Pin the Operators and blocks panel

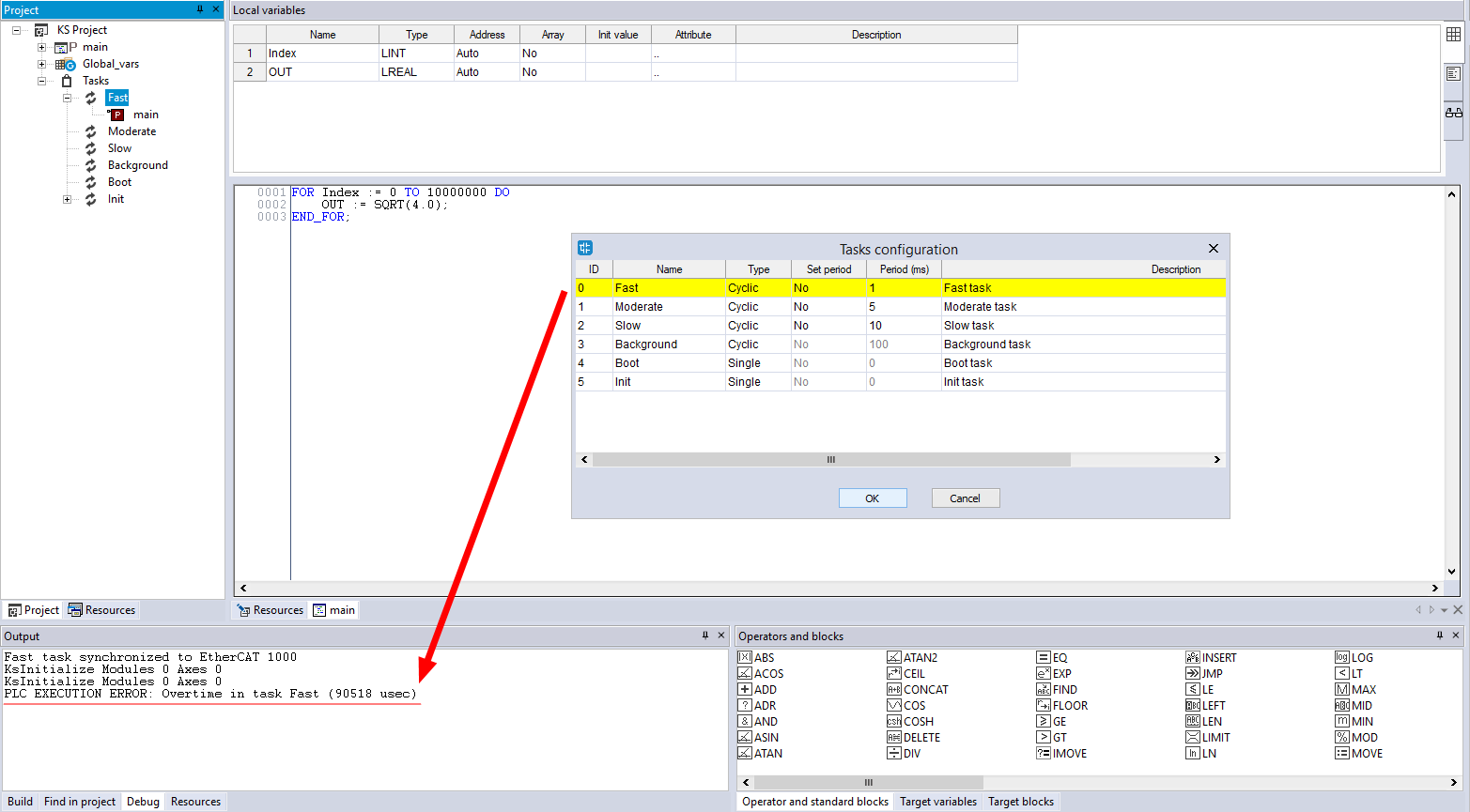(x=1439, y=636)
